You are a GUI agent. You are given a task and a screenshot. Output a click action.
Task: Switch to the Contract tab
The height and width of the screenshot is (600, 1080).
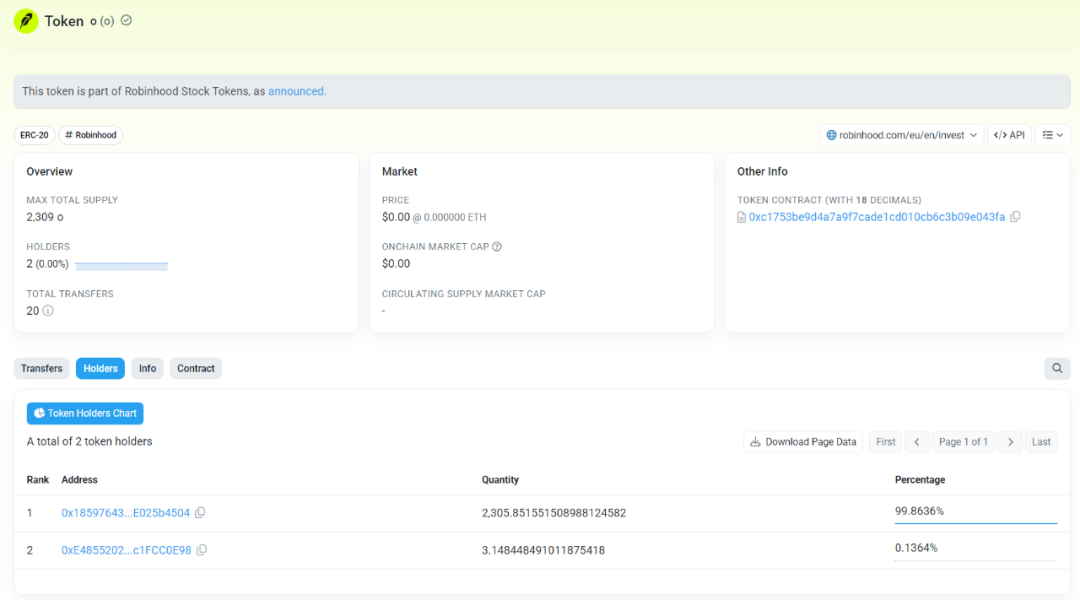[195, 369]
